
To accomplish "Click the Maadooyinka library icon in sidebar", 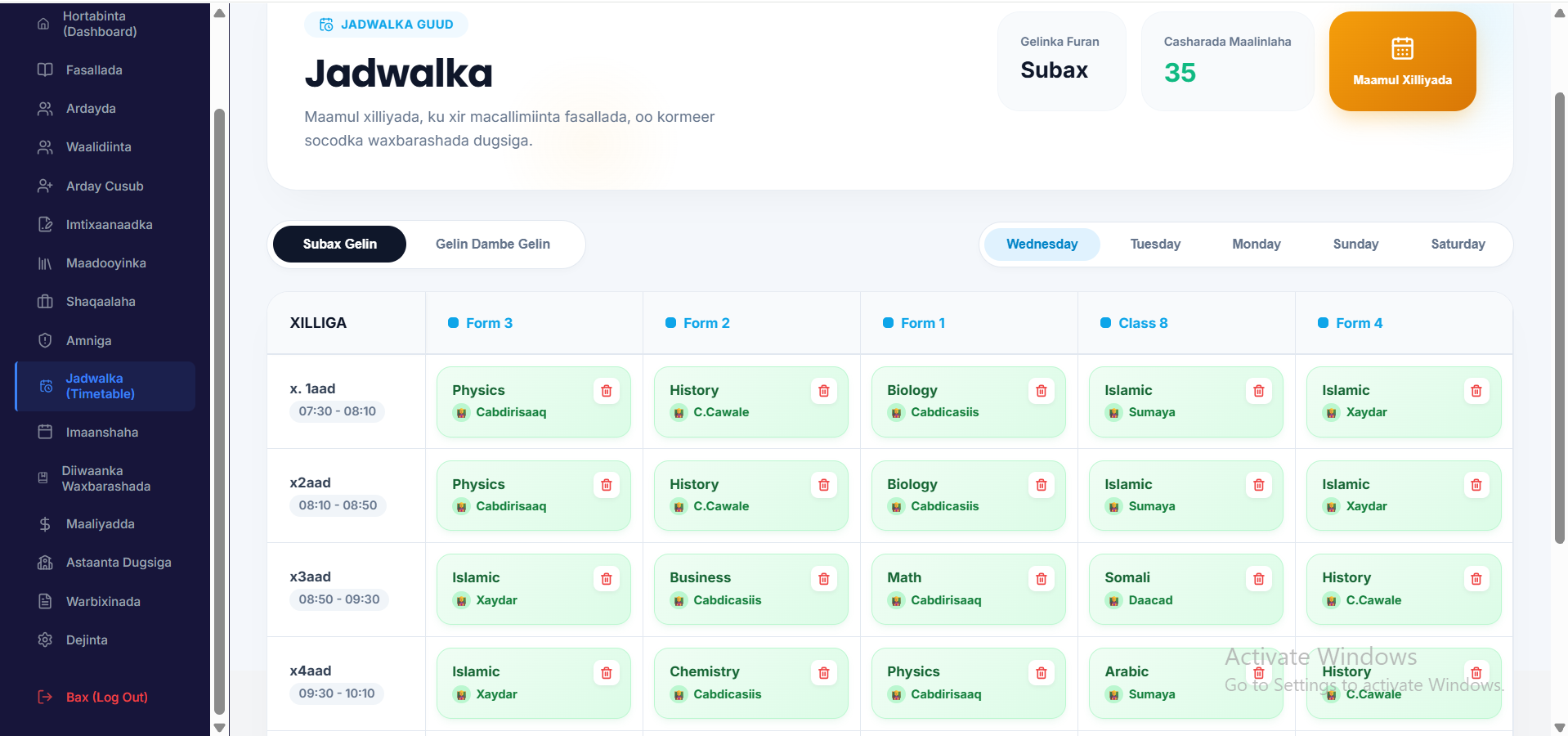I will [x=45, y=263].
